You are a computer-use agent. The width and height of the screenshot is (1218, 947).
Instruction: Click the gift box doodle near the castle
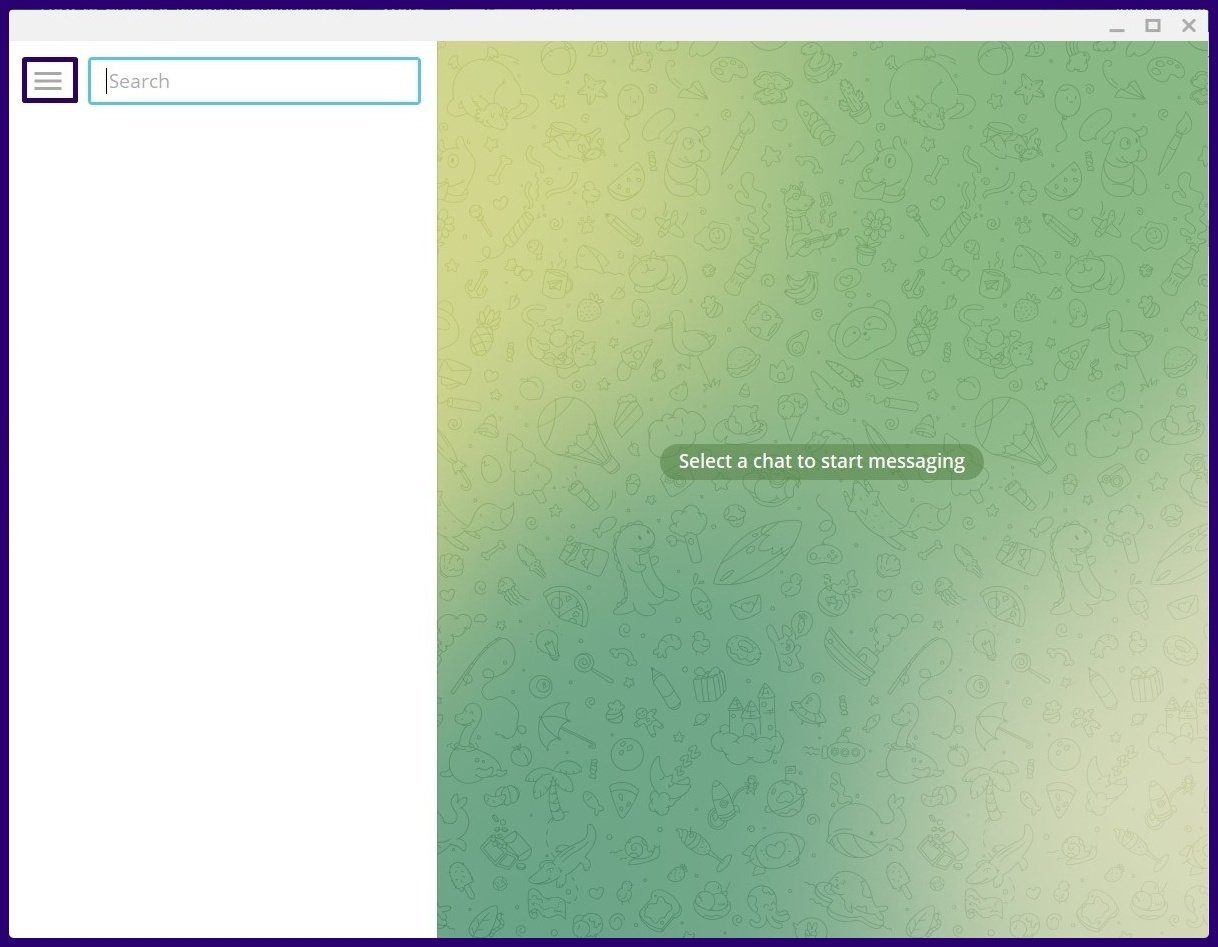point(709,684)
